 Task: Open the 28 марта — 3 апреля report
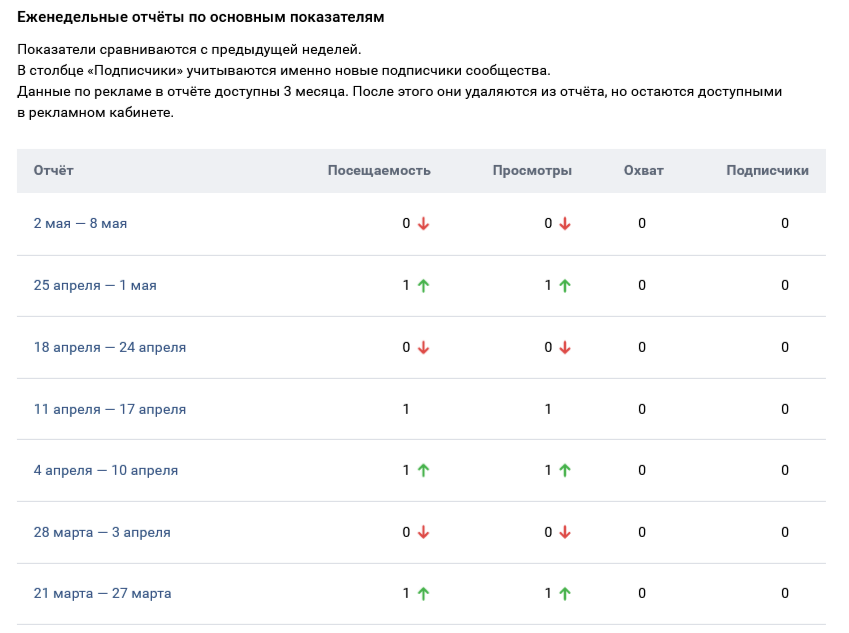(x=102, y=532)
